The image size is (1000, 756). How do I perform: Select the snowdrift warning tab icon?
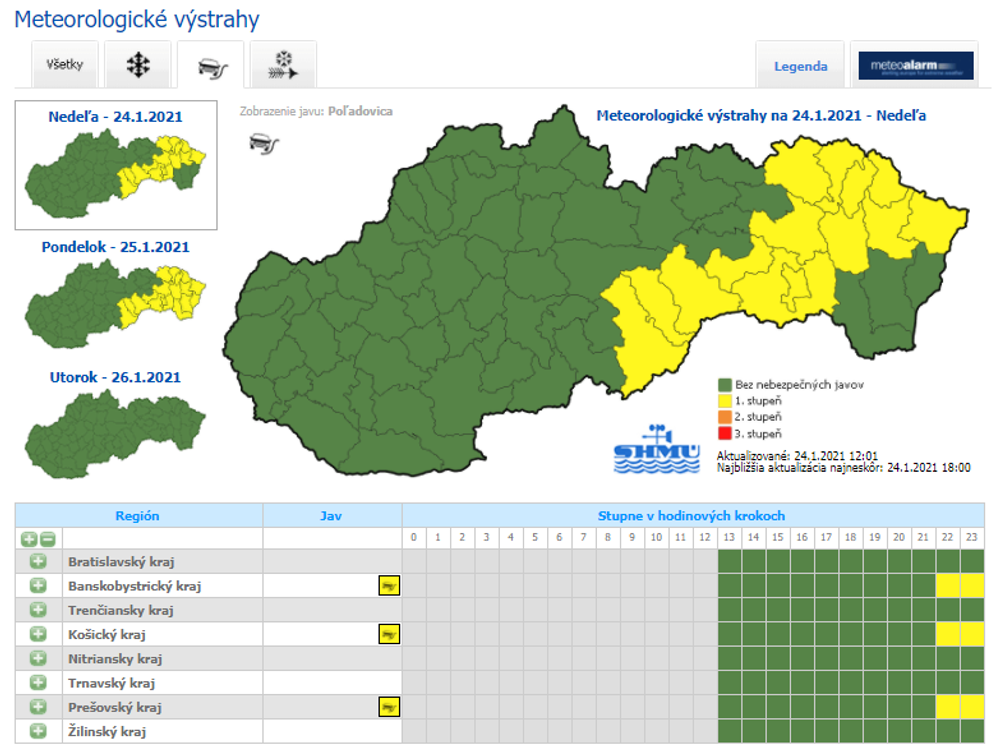coord(284,64)
